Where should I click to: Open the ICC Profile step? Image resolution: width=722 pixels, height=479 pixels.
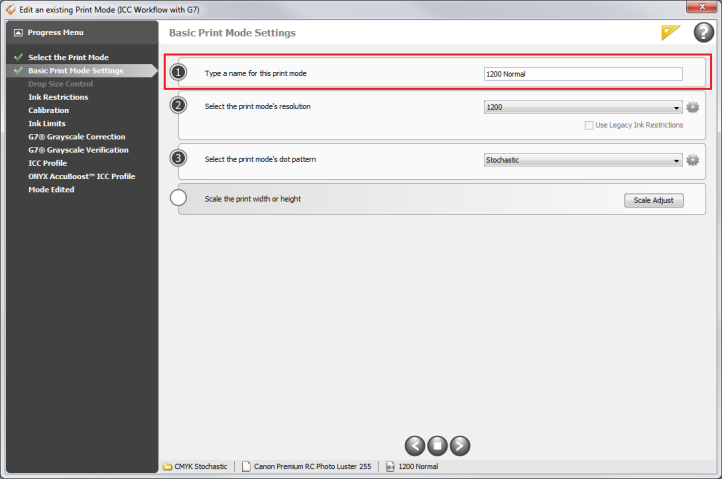(x=48, y=163)
